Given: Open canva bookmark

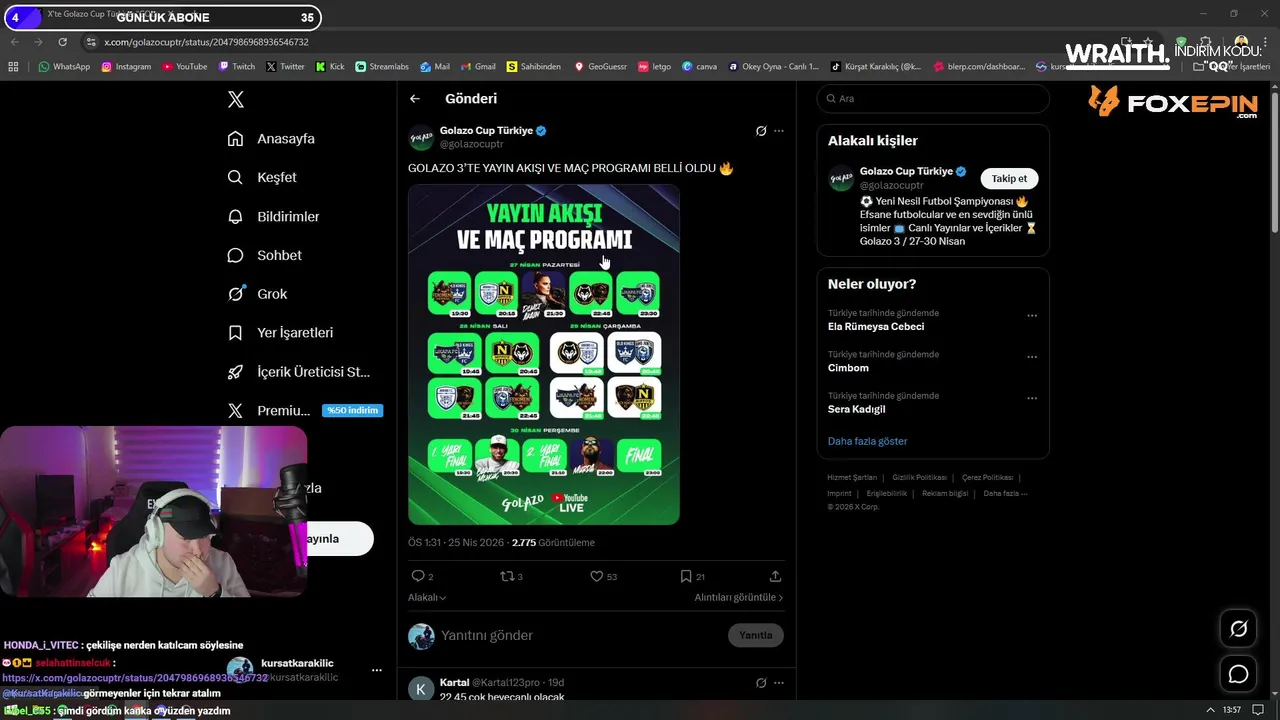Looking at the screenshot, I should [x=699, y=67].
